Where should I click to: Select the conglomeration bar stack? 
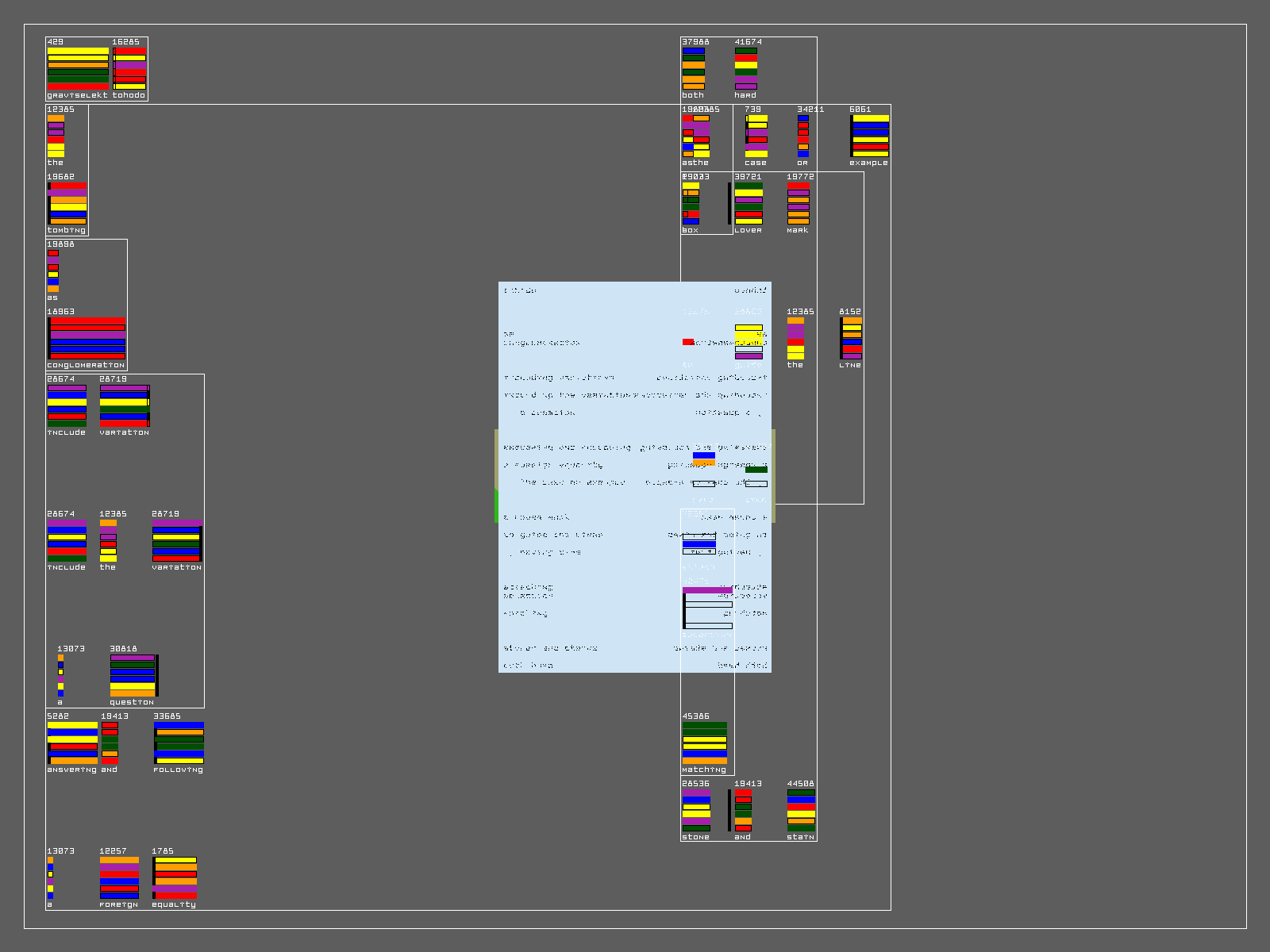(87, 338)
